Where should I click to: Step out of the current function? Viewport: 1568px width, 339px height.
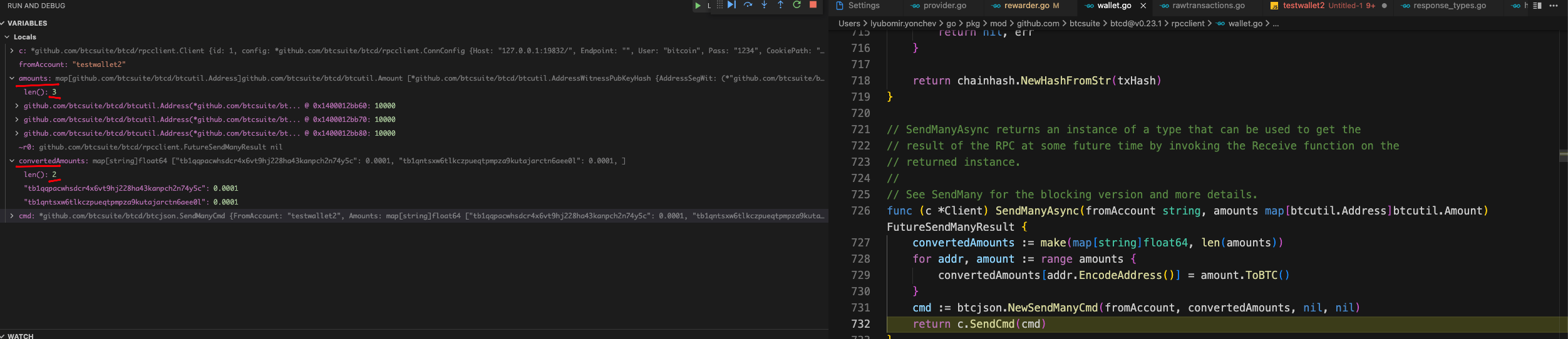click(780, 5)
